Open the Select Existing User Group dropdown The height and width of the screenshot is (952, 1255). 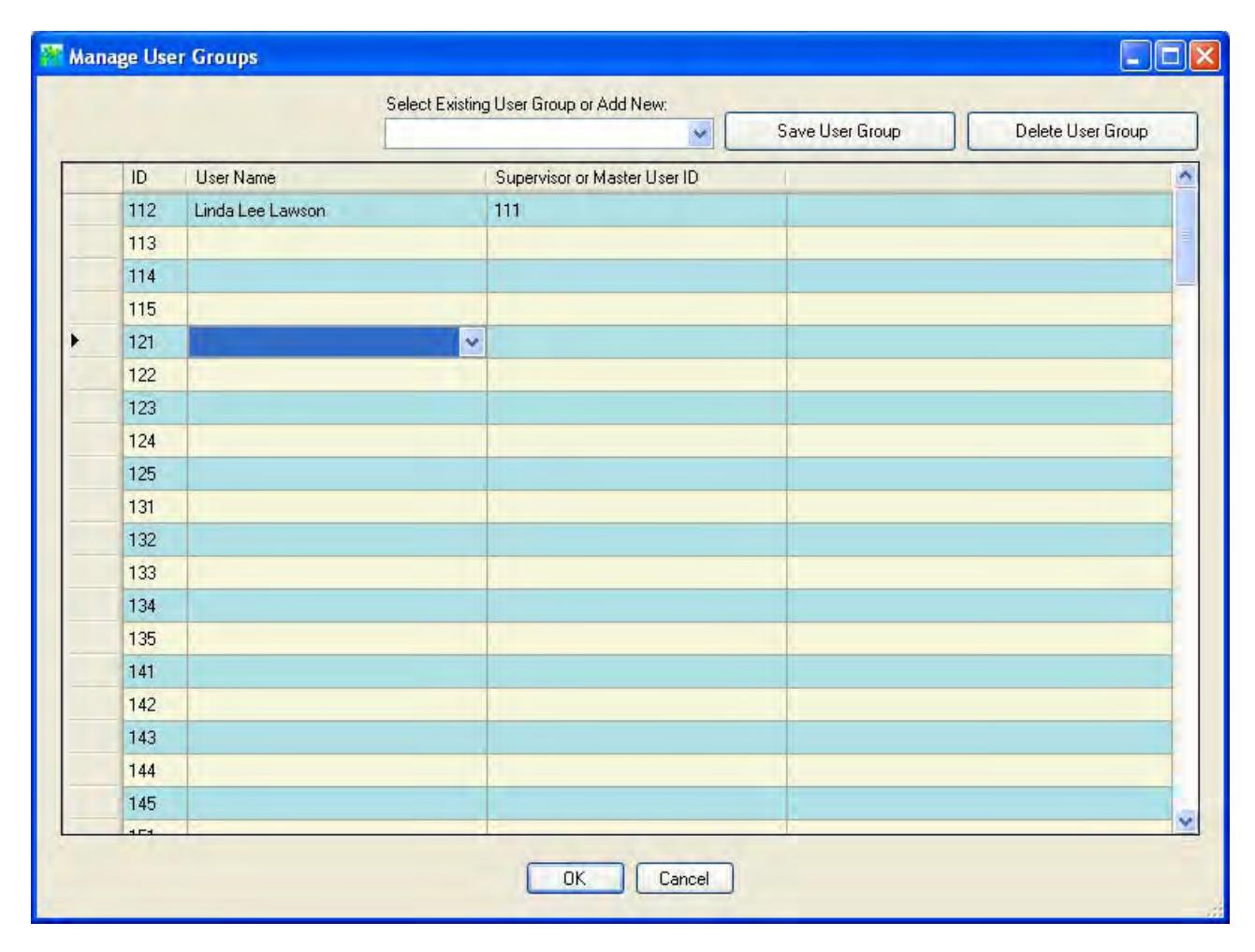point(700,134)
